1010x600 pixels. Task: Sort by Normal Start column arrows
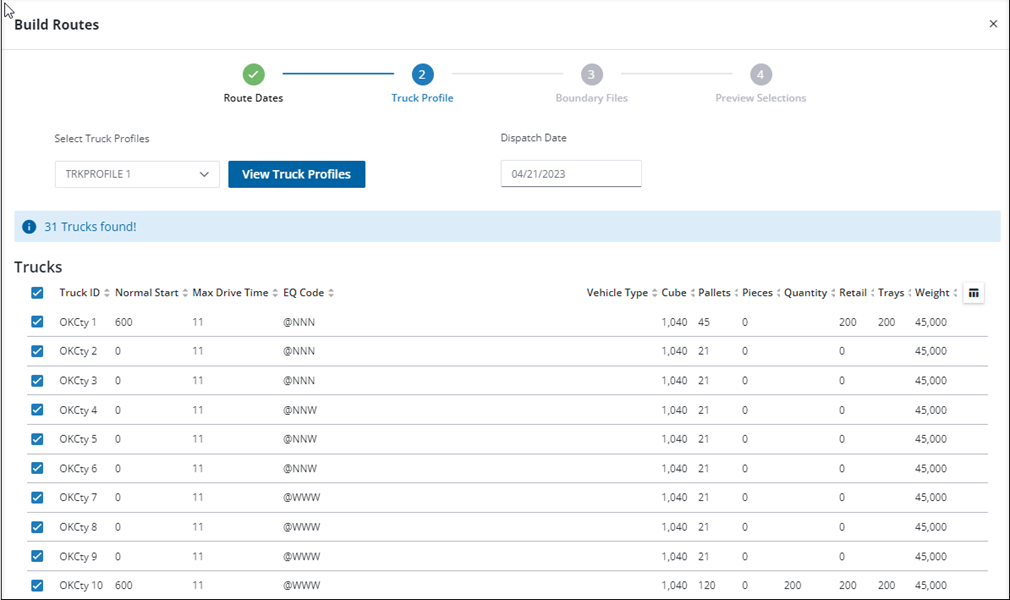pyautogui.click(x=185, y=293)
